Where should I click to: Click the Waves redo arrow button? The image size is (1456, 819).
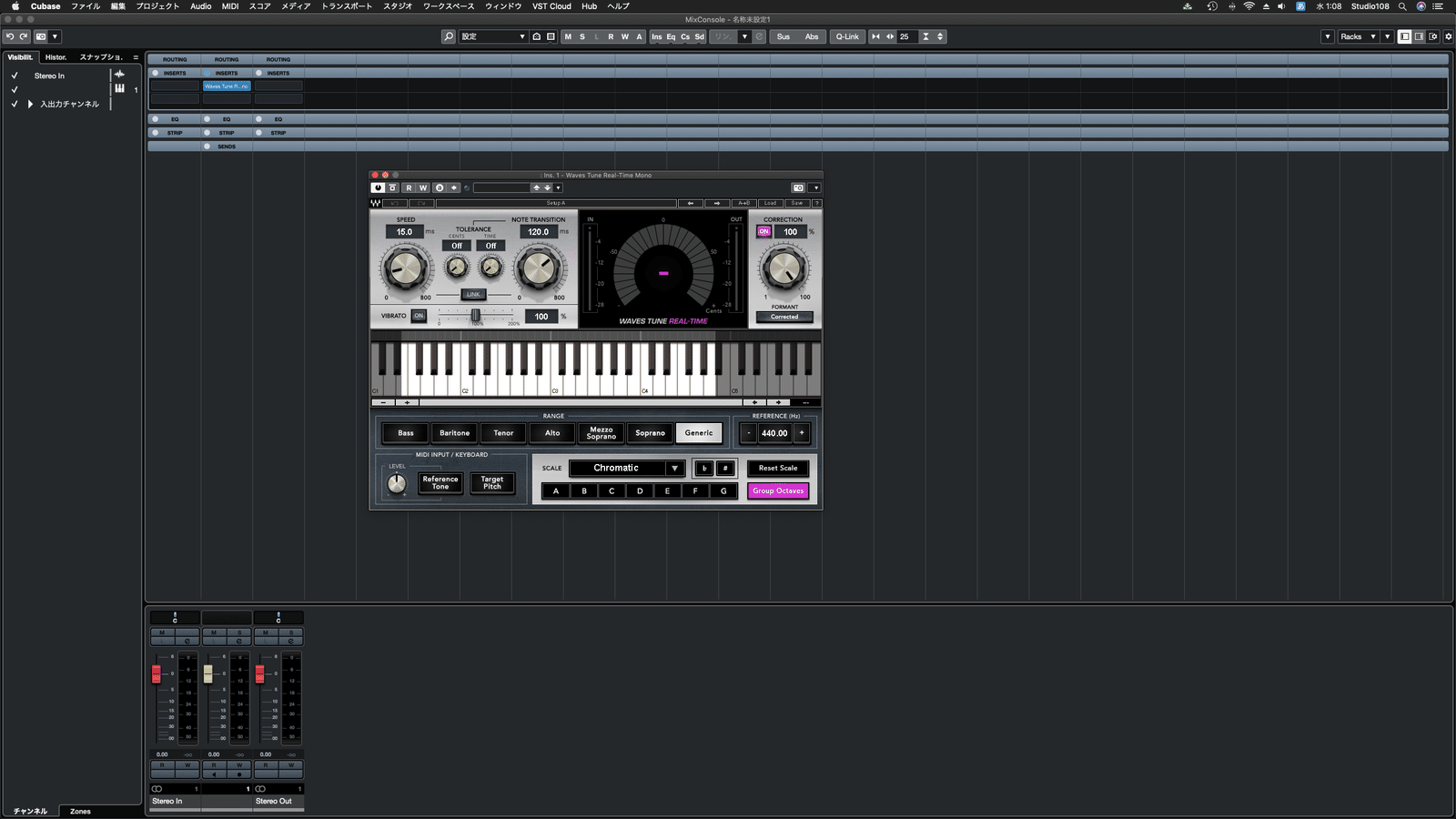tap(421, 203)
